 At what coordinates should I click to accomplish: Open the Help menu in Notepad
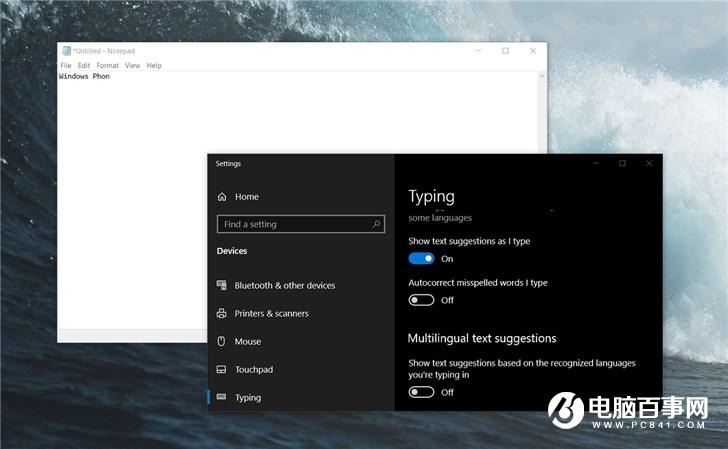point(154,65)
